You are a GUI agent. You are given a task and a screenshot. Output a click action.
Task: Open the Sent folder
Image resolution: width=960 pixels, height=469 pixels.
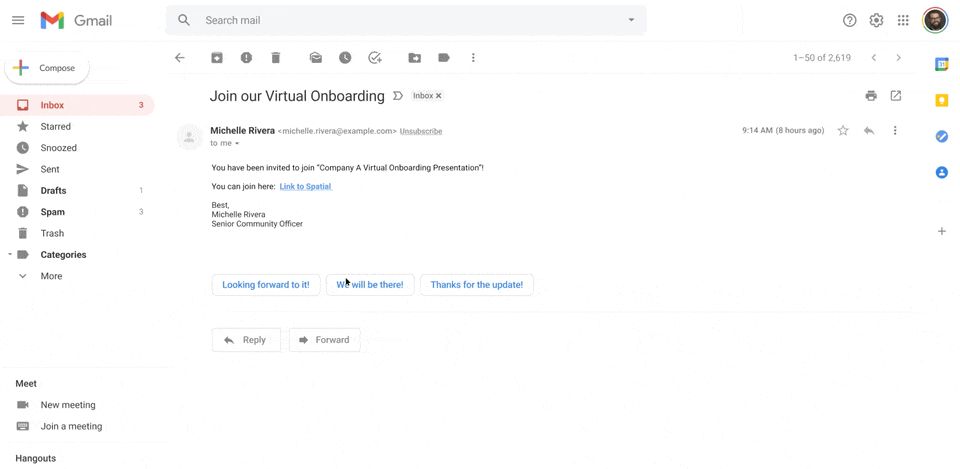(50, 169)
